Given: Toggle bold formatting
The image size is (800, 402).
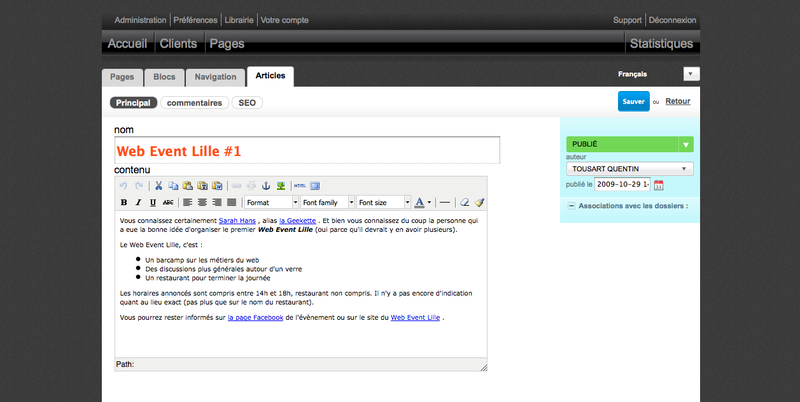Looking at the screenshot, I should click(x=123, y=203).
